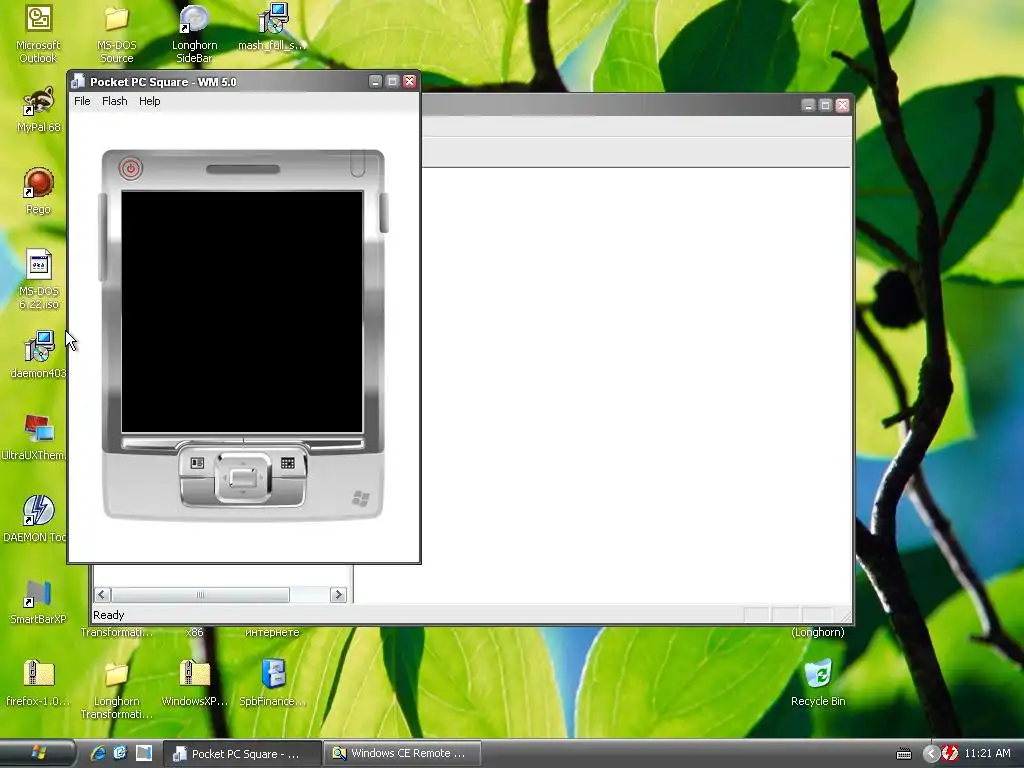Open the File menu in Pocket PC Square
The image size is (1024, 768).
click(x=82, y=101)
